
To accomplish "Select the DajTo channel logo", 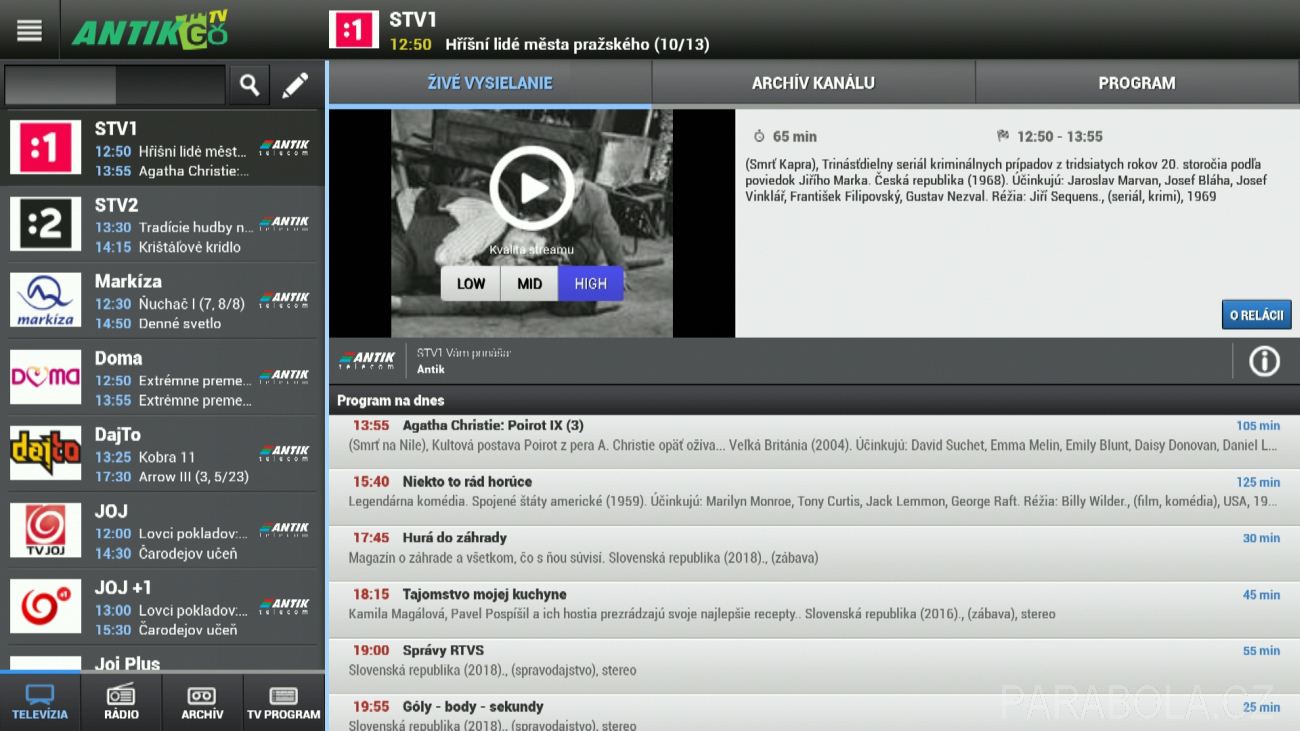I will click(45, 453).
